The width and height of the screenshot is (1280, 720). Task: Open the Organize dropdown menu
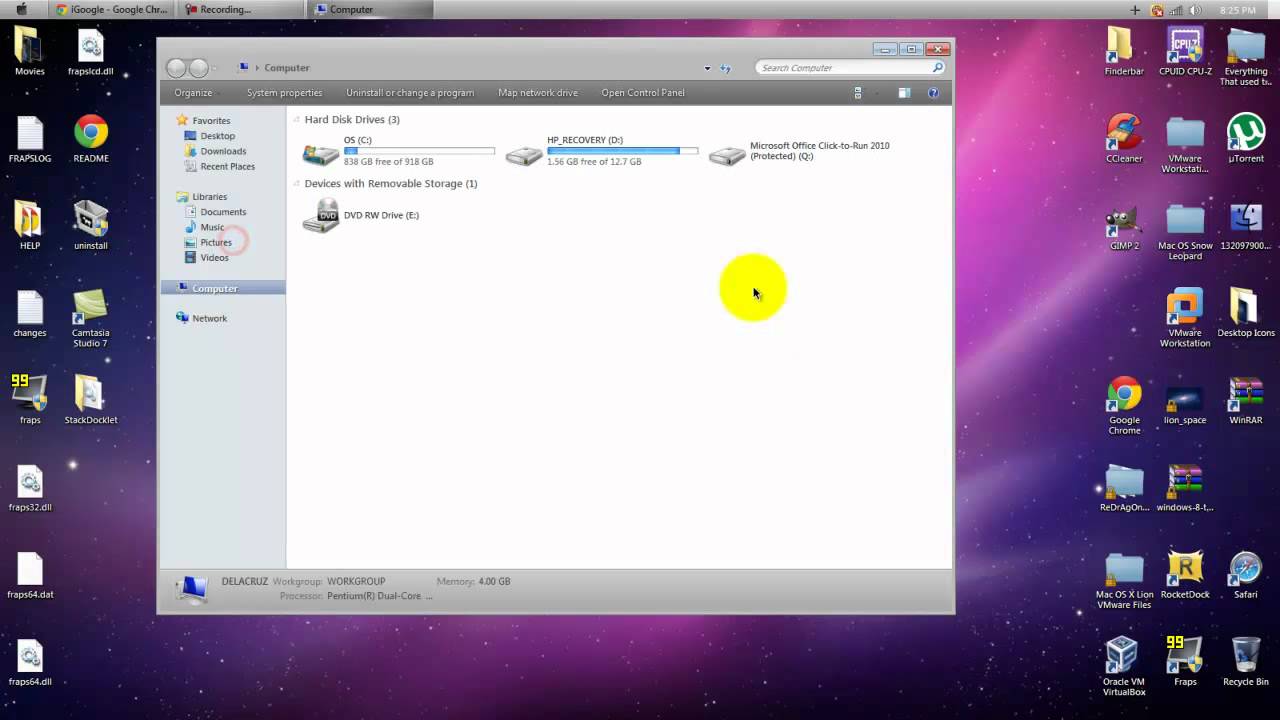(193, 93)
